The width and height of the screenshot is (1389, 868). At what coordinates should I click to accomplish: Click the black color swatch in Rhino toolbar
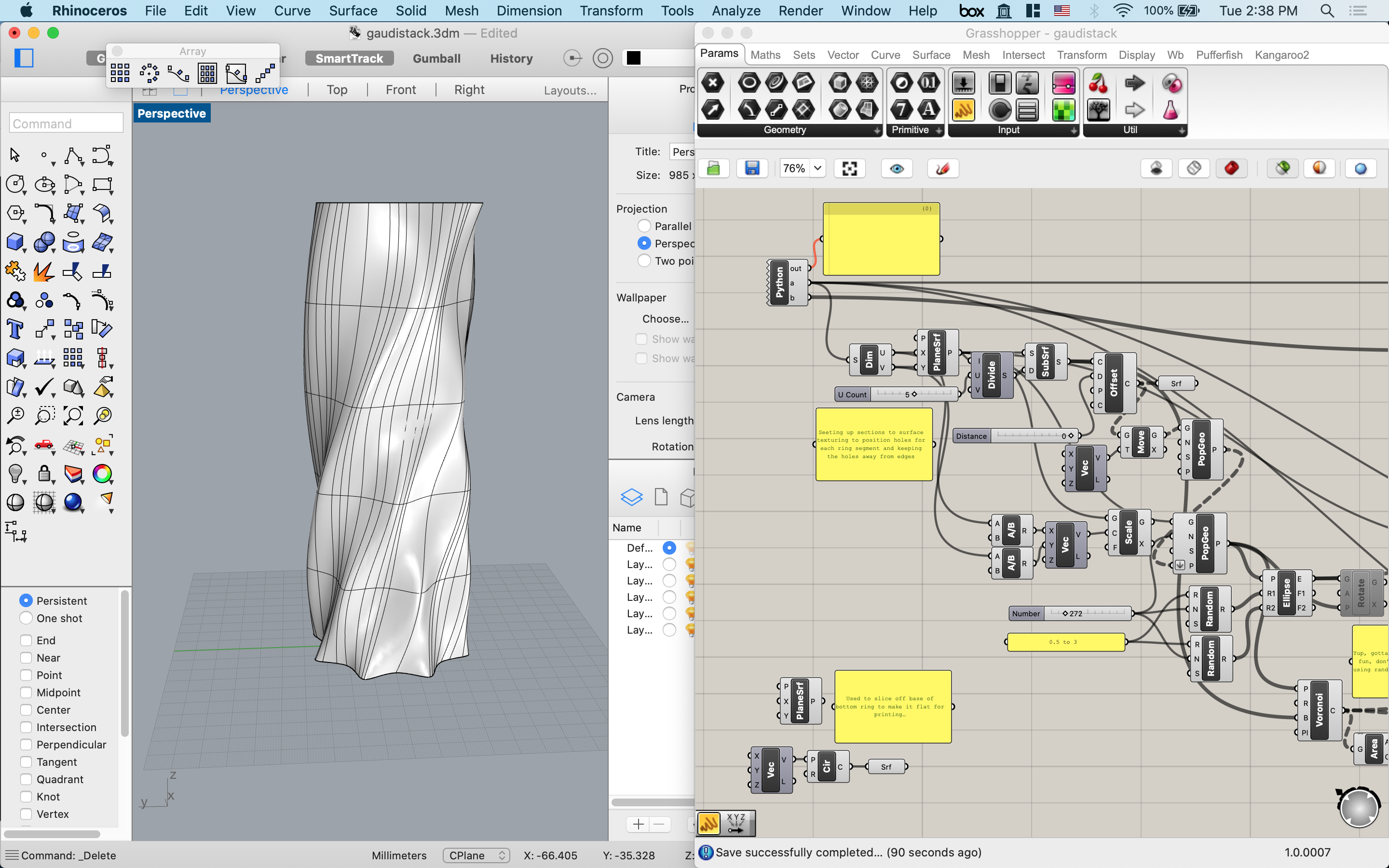tap(633, 58)
